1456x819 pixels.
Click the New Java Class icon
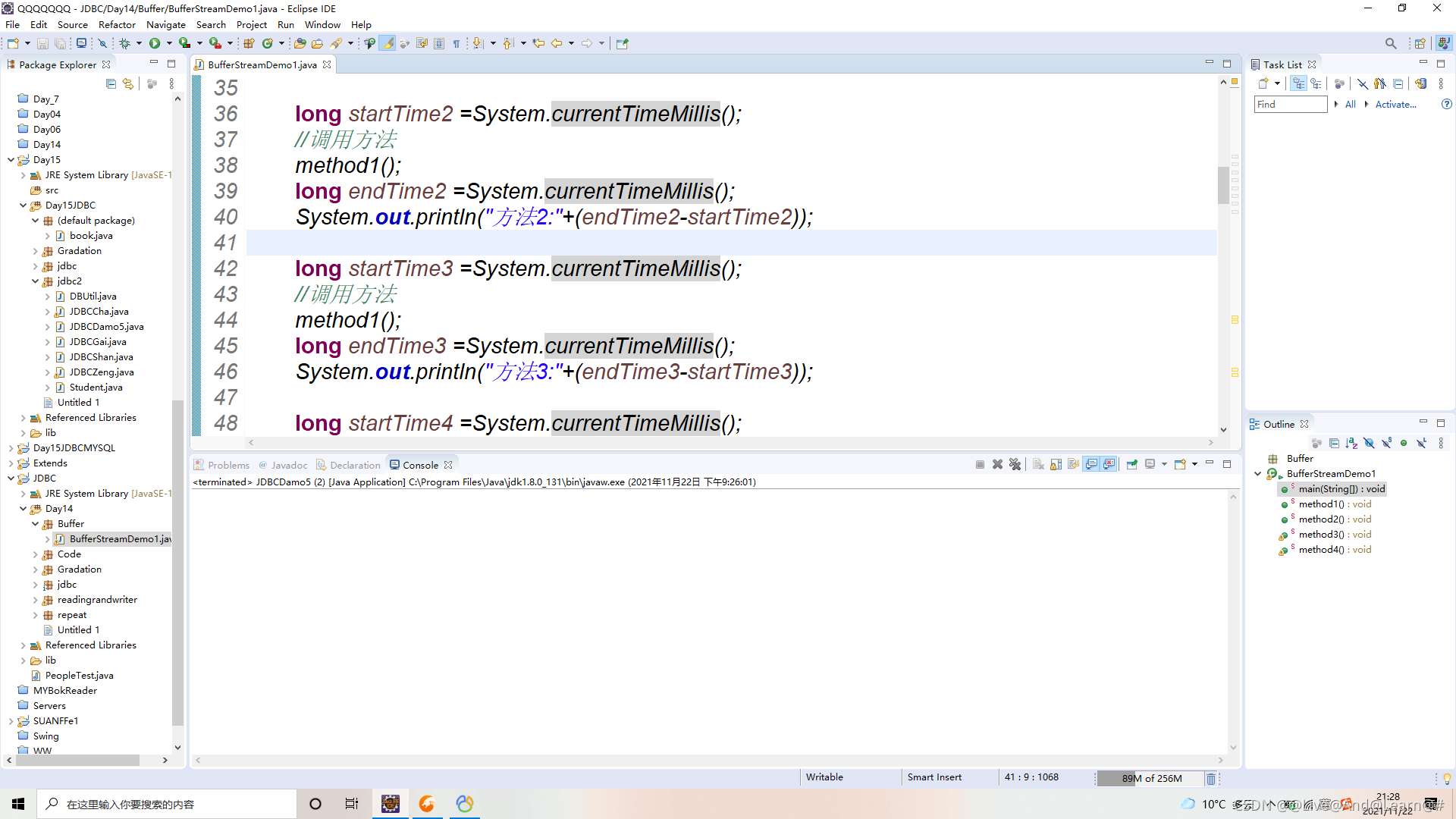pyautogui.click(x=267, y=43)
